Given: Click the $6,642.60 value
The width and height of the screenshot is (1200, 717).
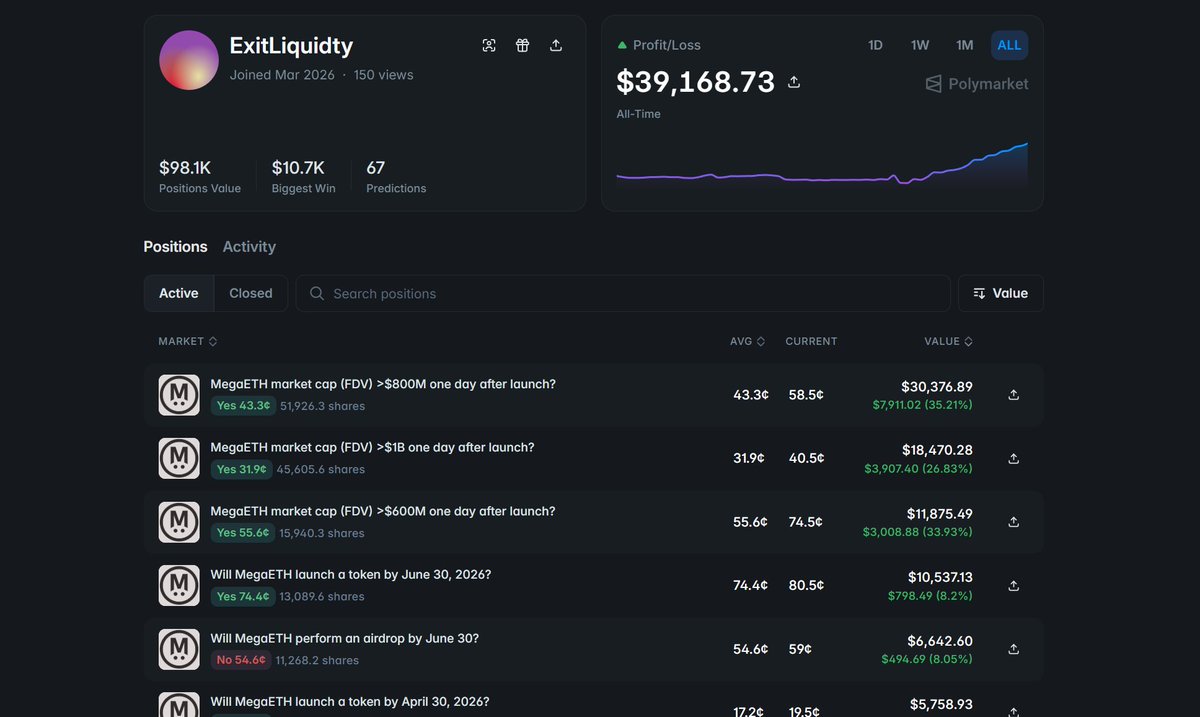Looking at the screenshot, I should click(942, 641).
